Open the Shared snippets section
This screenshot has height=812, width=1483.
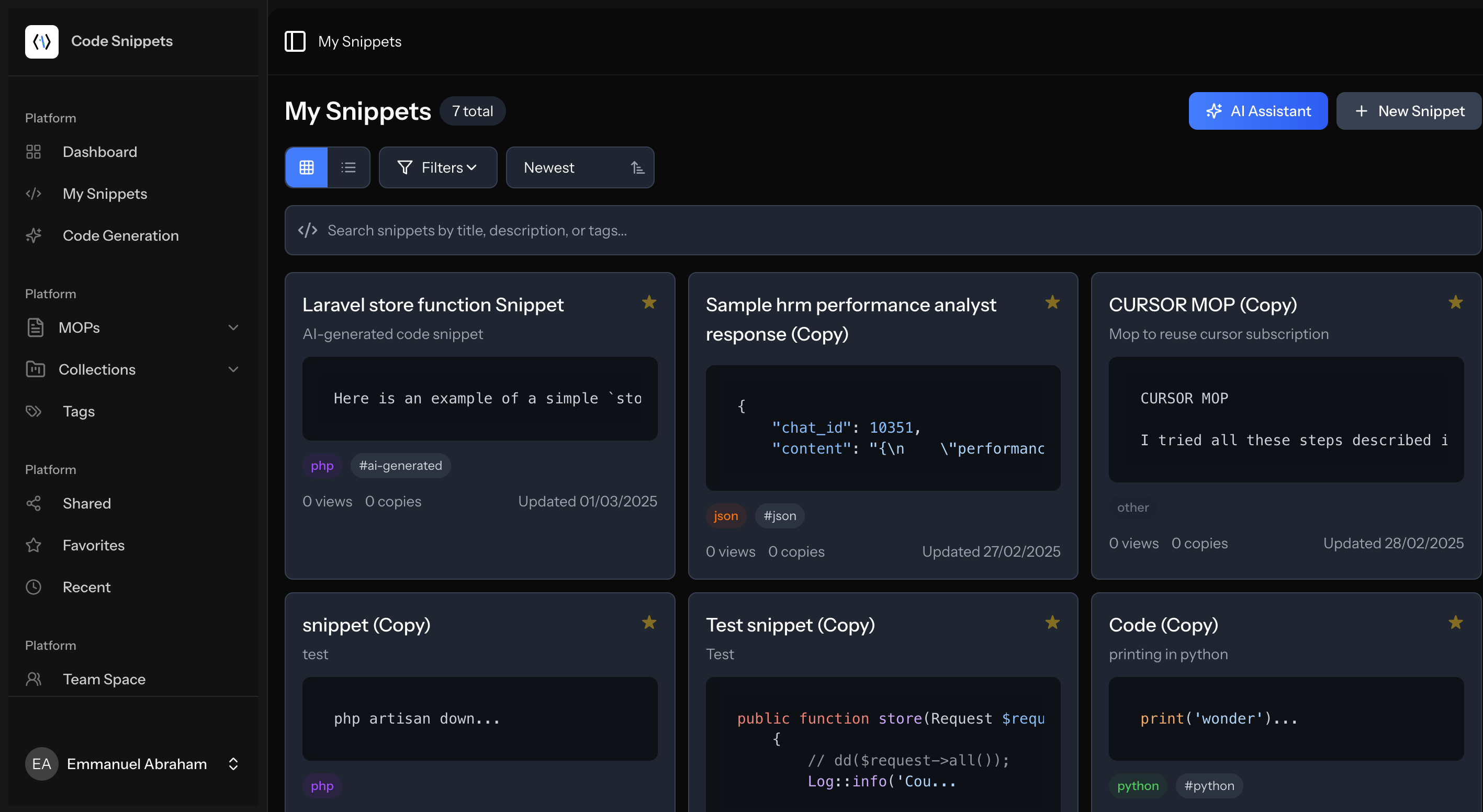click(86, 503)
